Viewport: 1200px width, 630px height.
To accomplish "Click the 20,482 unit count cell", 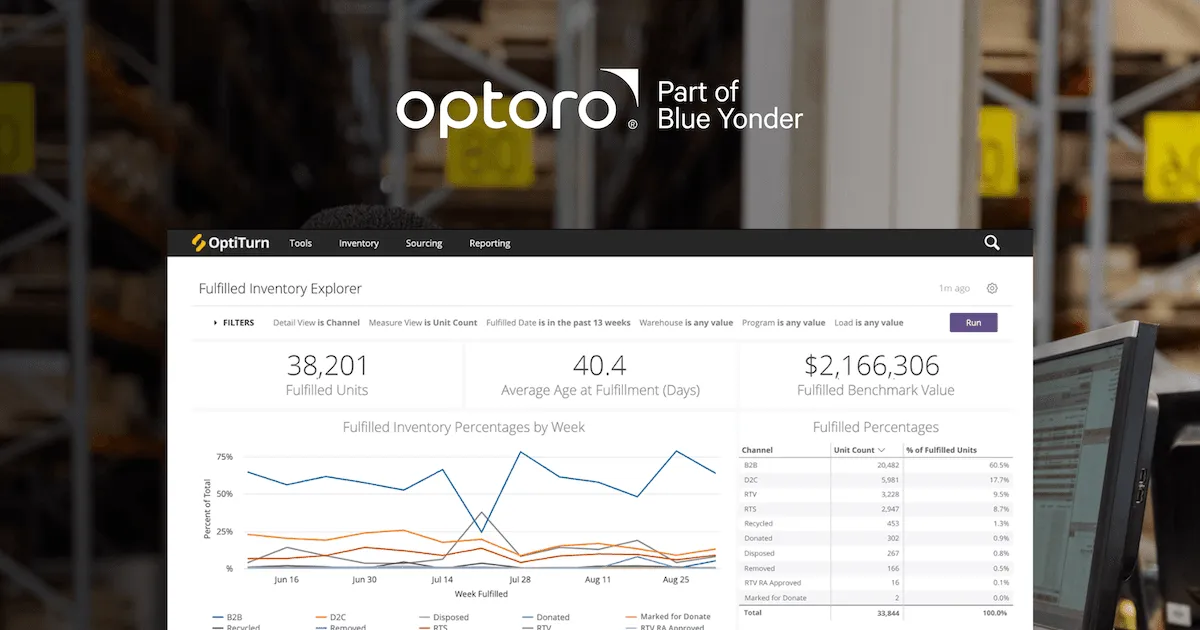I will pos(887,465).
